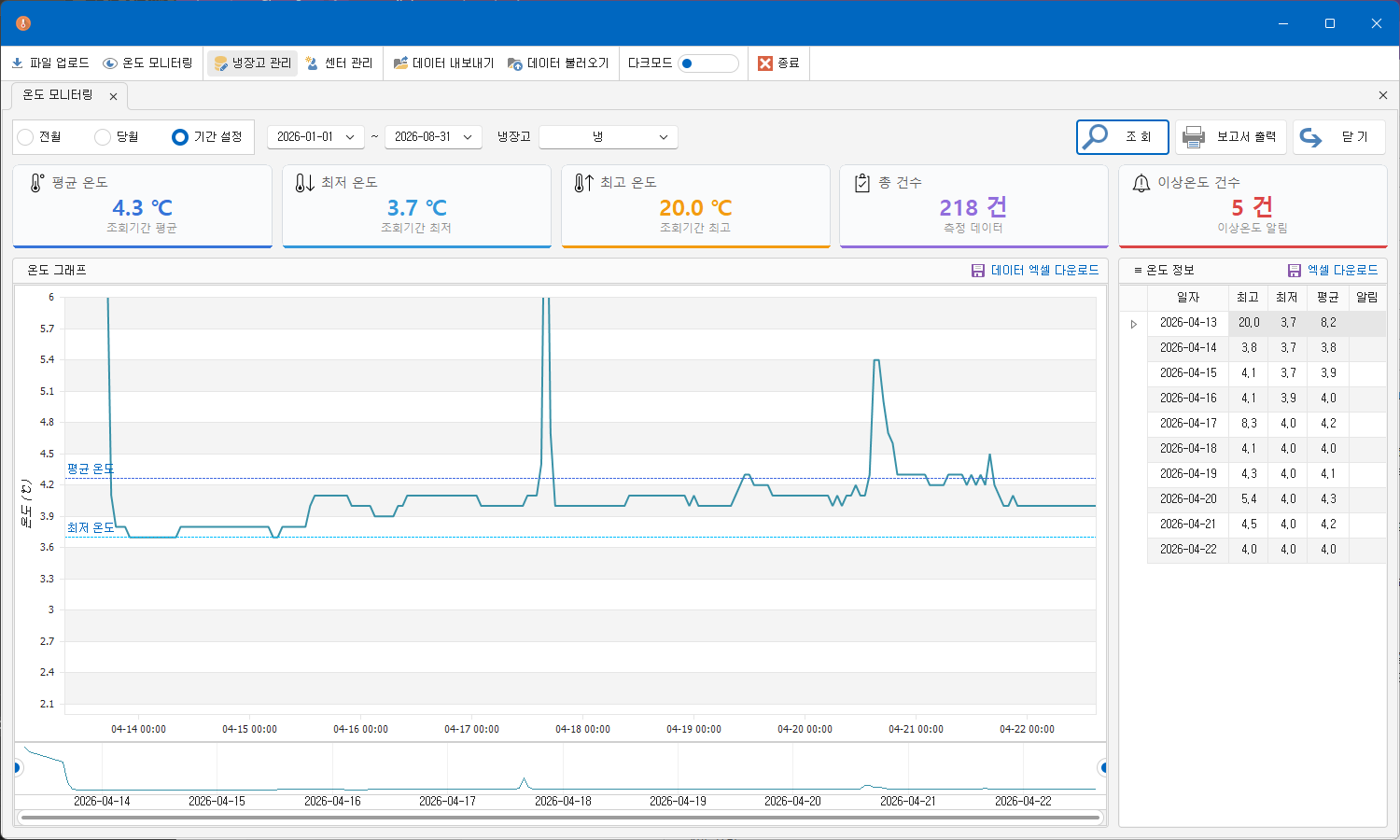Click the right range handle on timeline
This screenshot has height=840, width=1400.
[x=1103, y=768]
